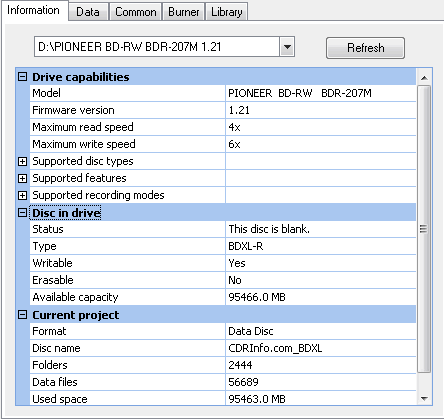Click the Writable value Yes
This screenshot has height=419, width=444.
tap(237, 263)
